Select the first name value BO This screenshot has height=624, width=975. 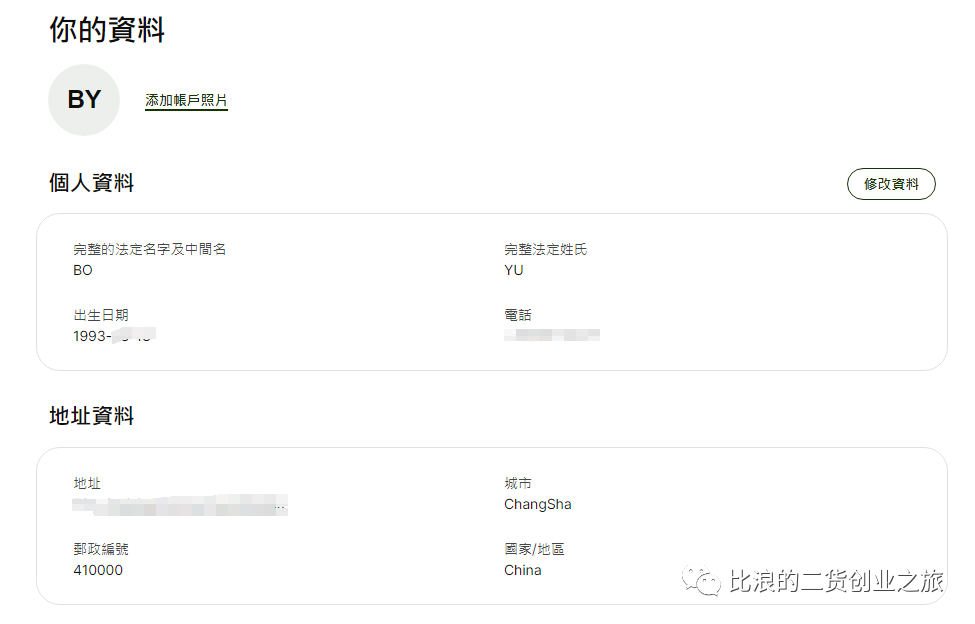(83, 270)
